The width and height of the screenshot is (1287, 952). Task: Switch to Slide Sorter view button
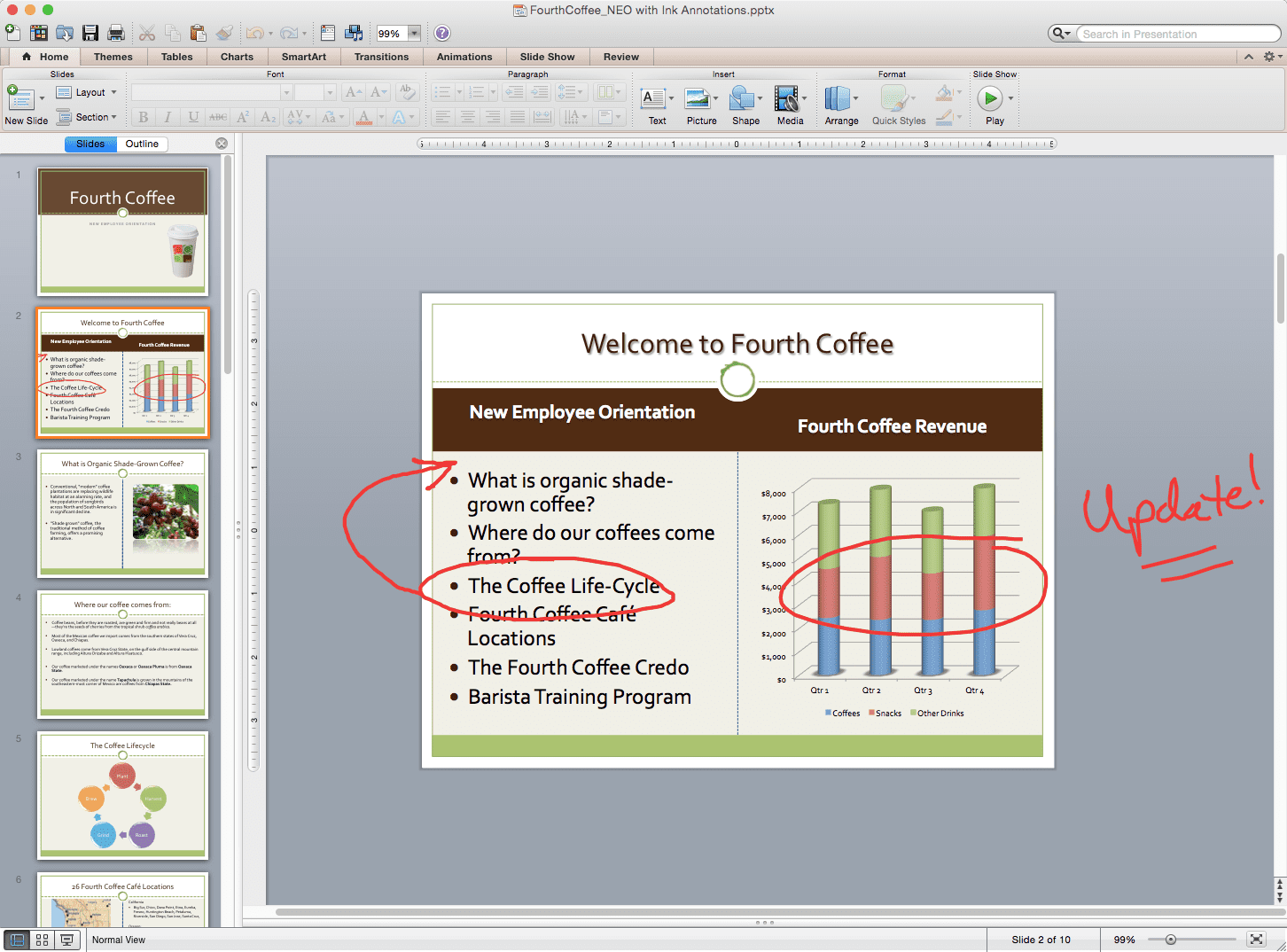(x=42, y=940)
